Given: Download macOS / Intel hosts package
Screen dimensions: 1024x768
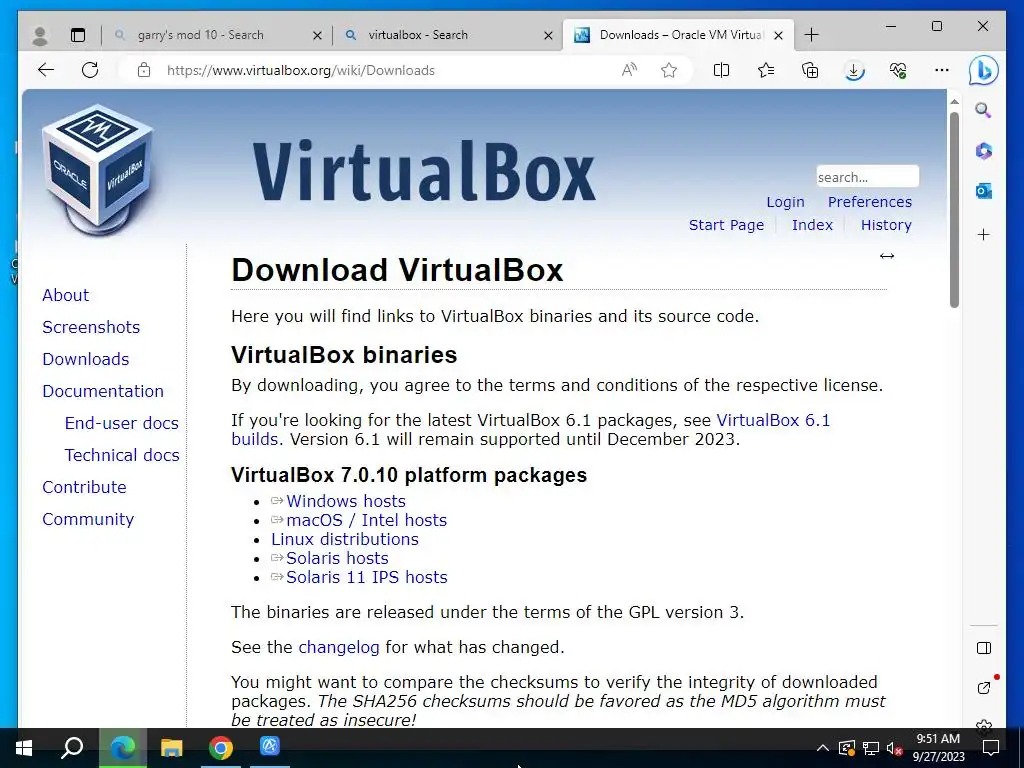Looking at the screenshot, I should coord(366,520).
